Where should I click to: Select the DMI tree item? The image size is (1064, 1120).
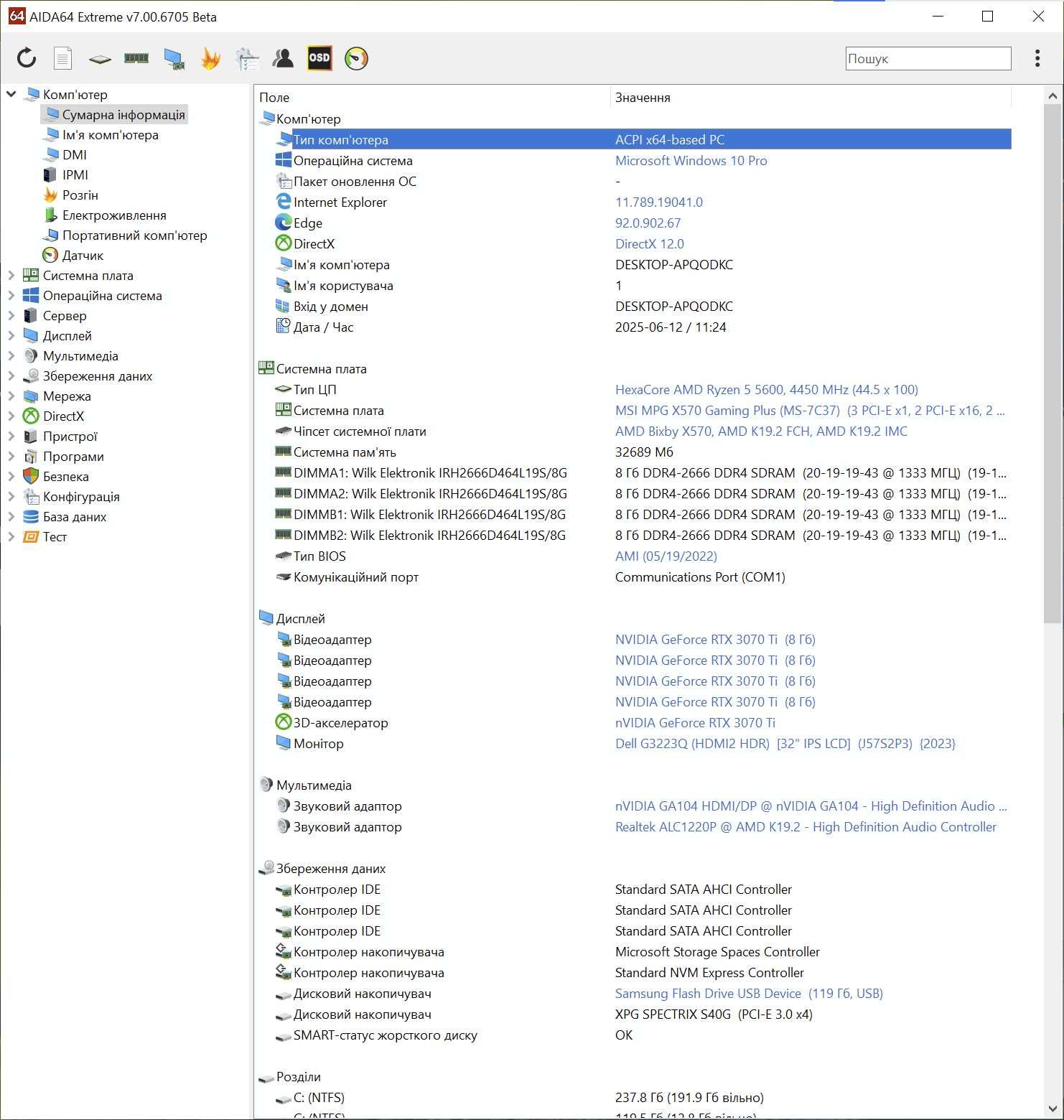75,154
